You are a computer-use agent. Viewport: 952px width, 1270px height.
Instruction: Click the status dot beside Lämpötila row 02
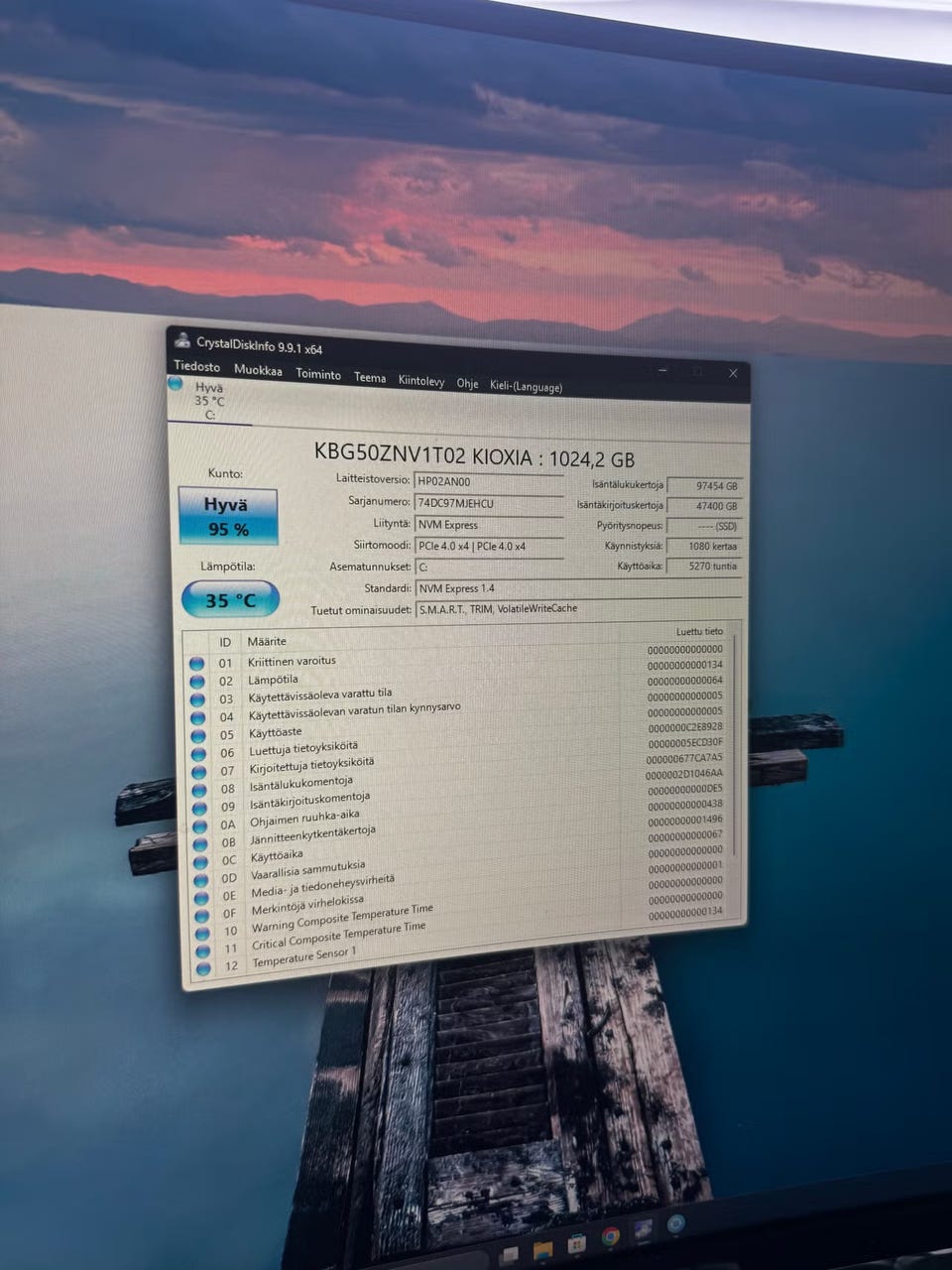[196, 682]
